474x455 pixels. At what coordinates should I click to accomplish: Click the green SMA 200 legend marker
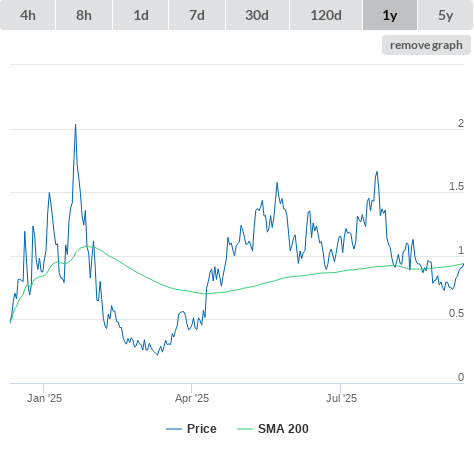(245, 429)
